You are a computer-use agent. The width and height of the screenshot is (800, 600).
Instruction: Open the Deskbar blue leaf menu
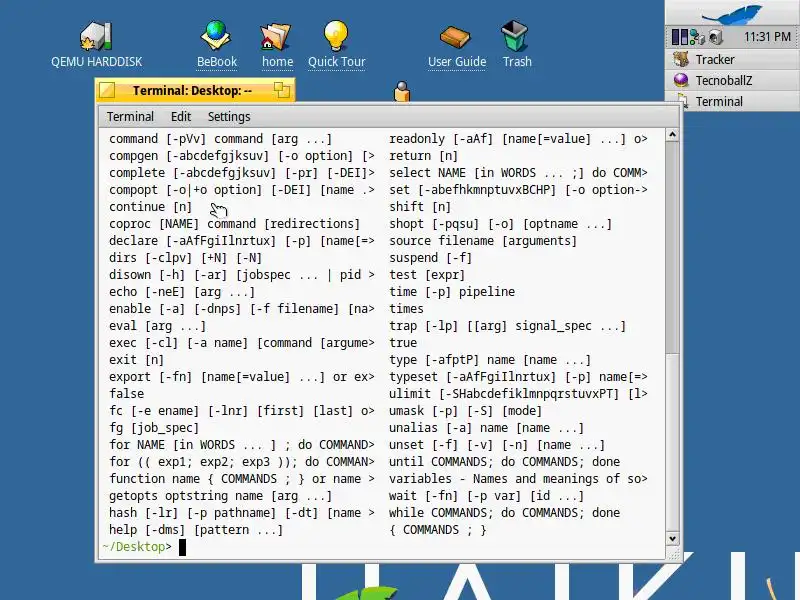click(732, 13)
